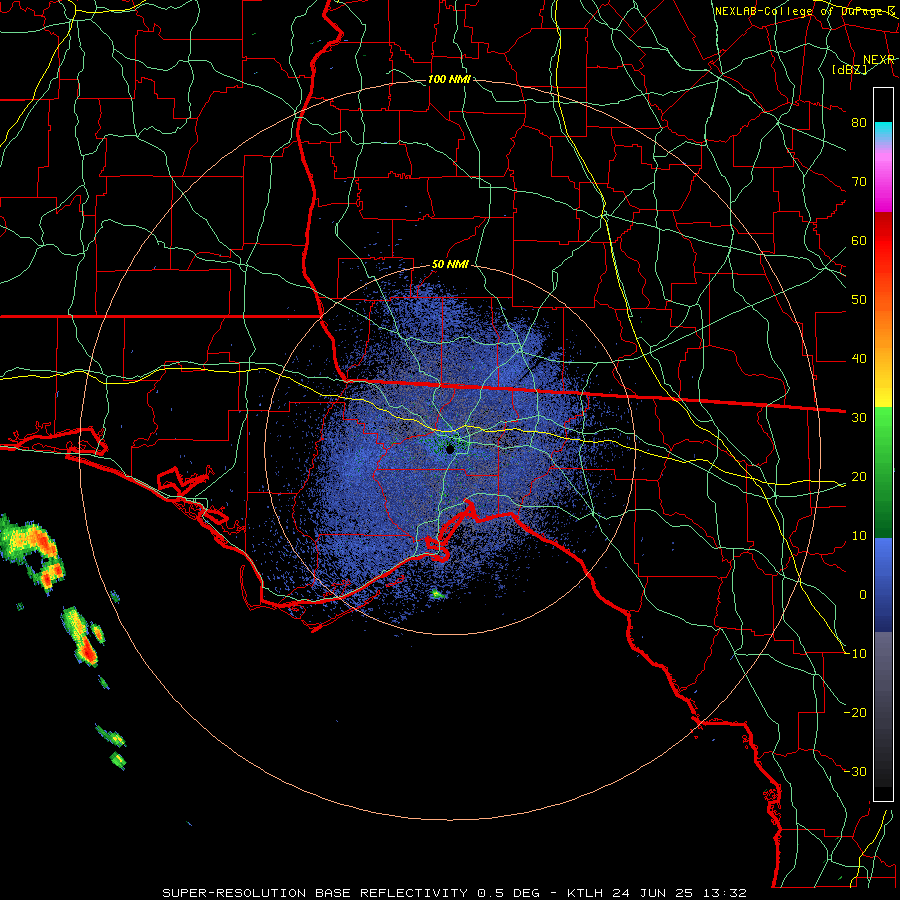Click the large storm cell off the western coast
Image resolution: width=900 pixels, height=900 pixels.
point(33,552)
